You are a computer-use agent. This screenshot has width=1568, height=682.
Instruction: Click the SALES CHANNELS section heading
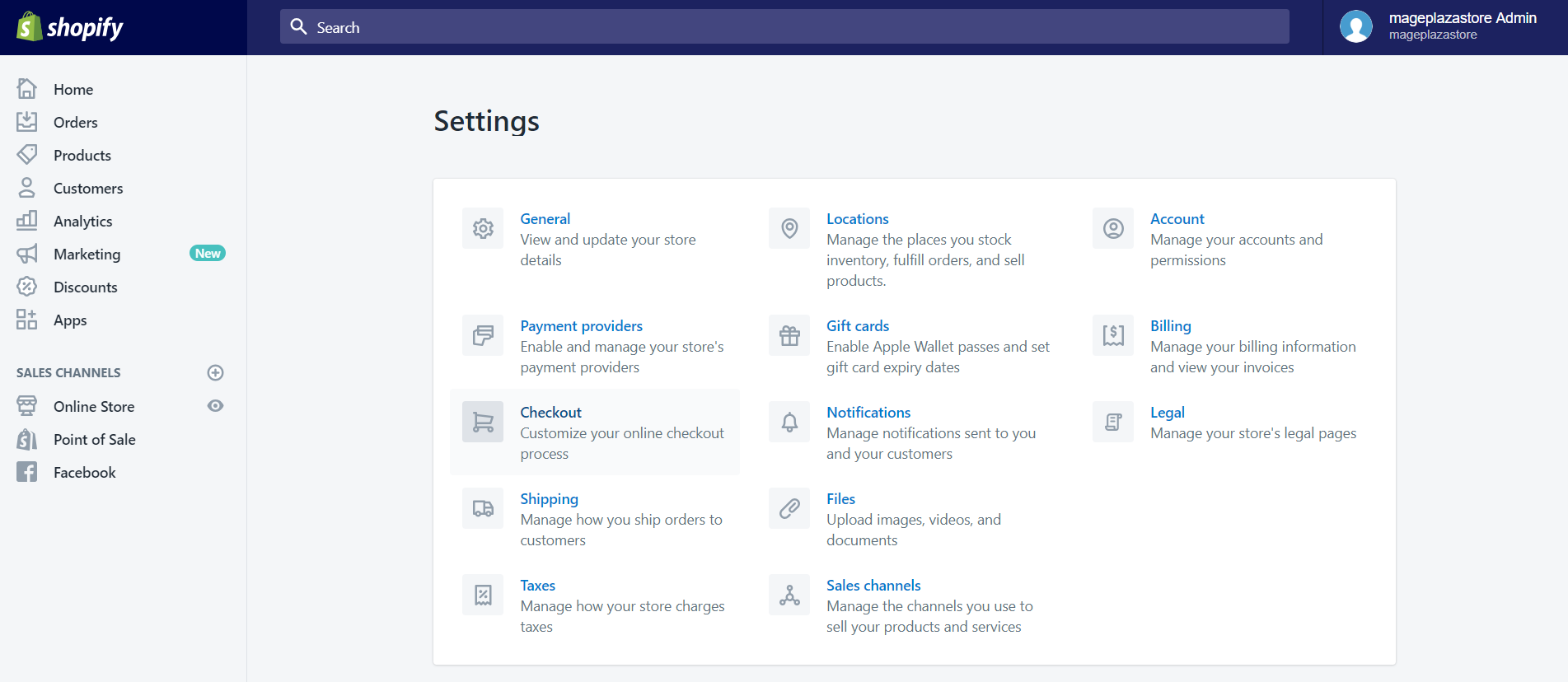click(x=68, y=372)
